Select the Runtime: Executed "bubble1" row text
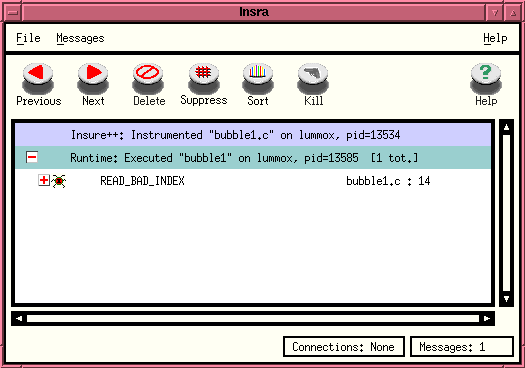Viewport: 525px width, 368px height. tap(244, 158)
